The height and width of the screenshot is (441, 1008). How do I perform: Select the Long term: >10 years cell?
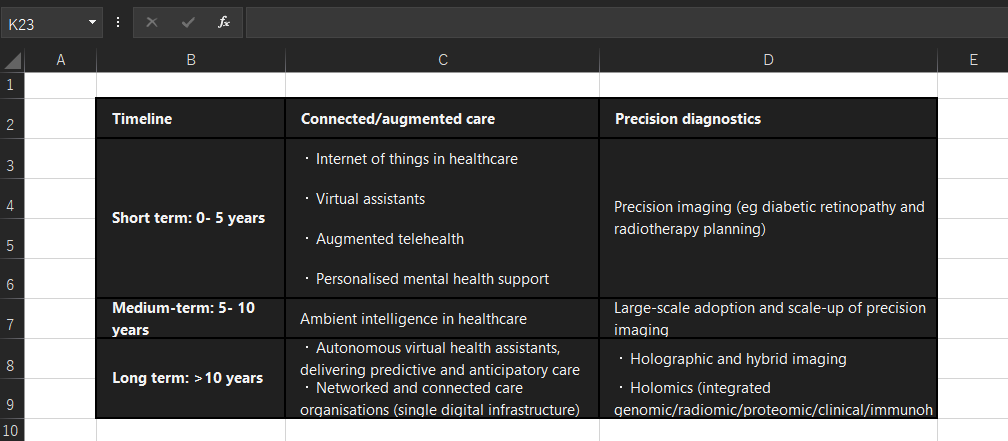click(x=190, y=378)
